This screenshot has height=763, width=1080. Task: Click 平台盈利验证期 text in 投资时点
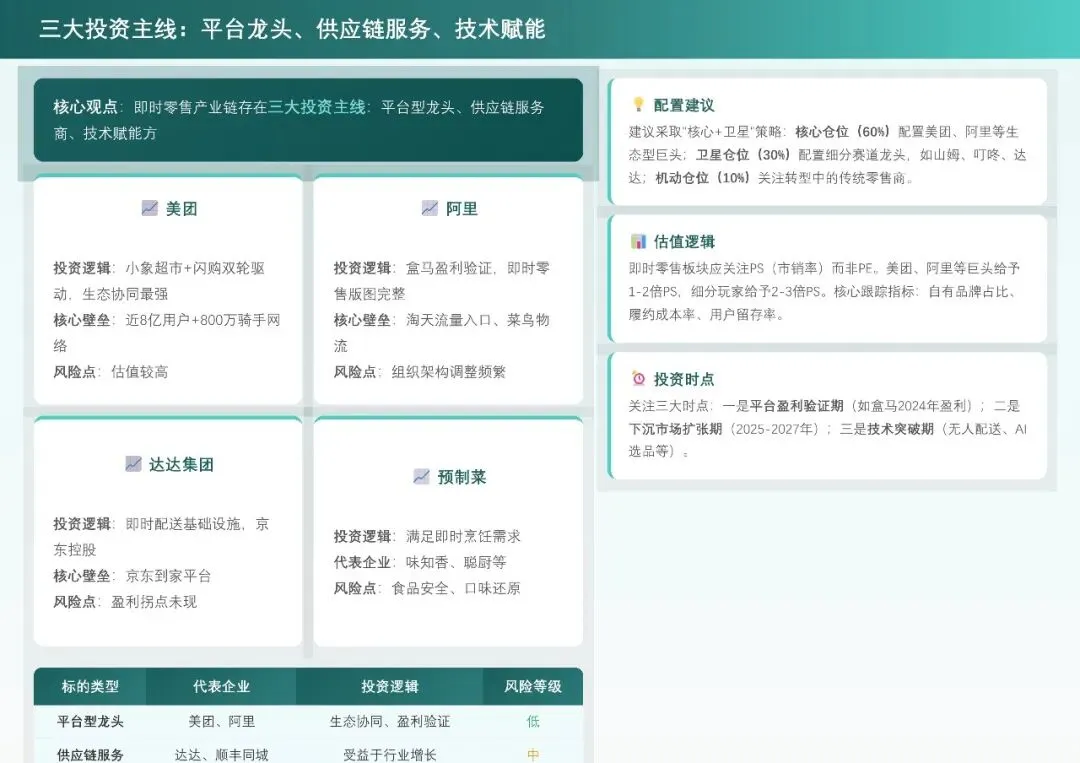click(796, 406)
